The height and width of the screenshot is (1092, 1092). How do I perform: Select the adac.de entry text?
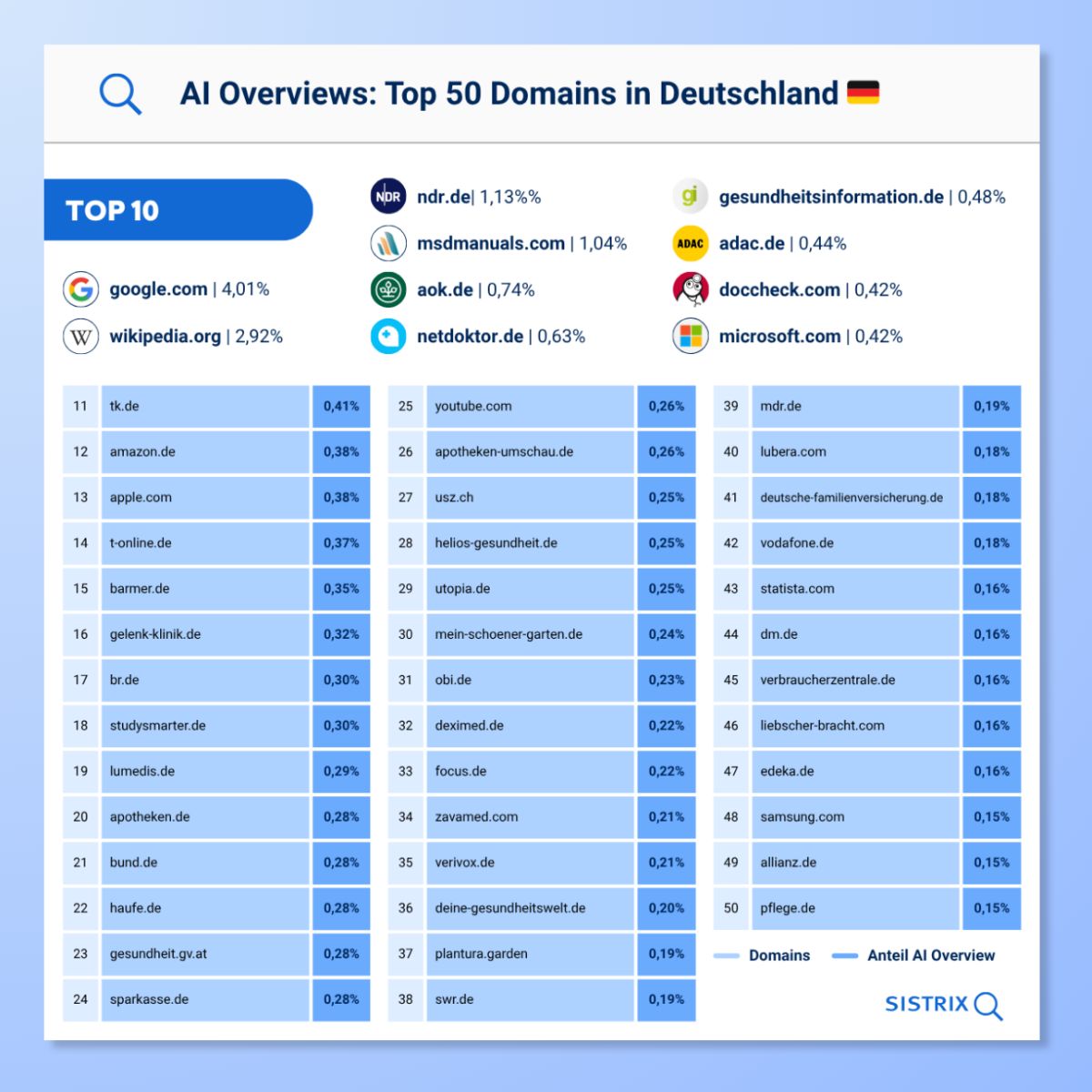[783, 243]
